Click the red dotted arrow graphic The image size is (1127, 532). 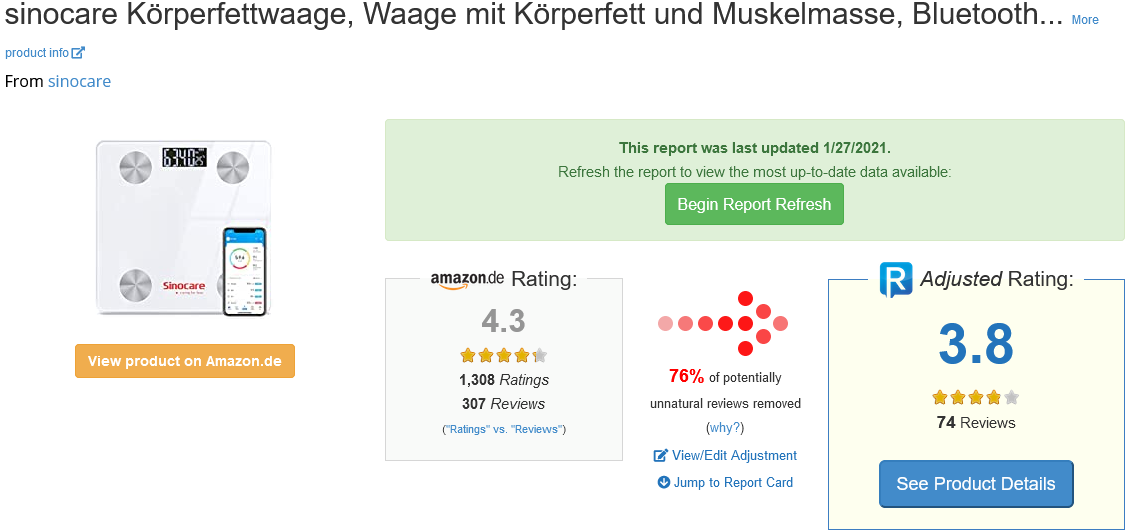(x=723, y=323)
